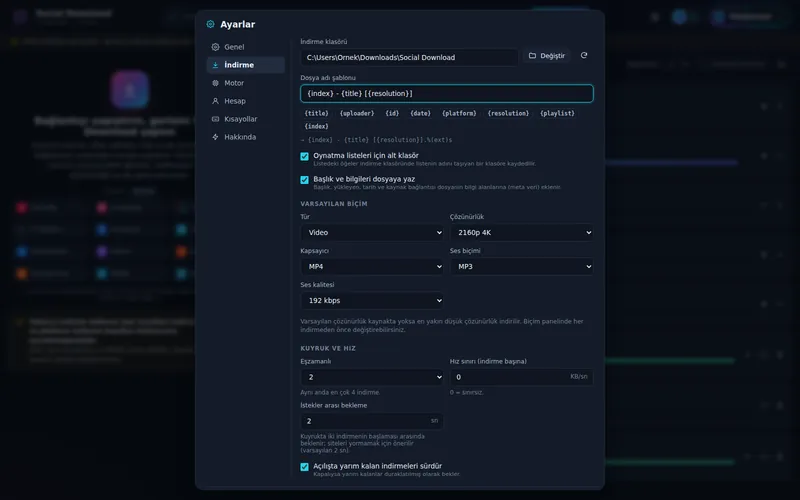Reset download folder with the refresh icon
The width and height of the screenshot is (800, 500).
584,56
